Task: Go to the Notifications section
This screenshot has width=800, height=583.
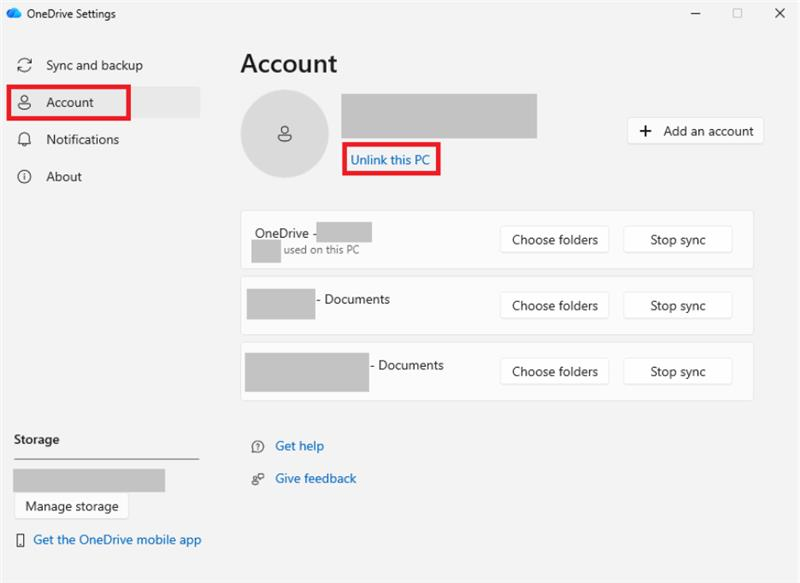Action: point(105,139)
